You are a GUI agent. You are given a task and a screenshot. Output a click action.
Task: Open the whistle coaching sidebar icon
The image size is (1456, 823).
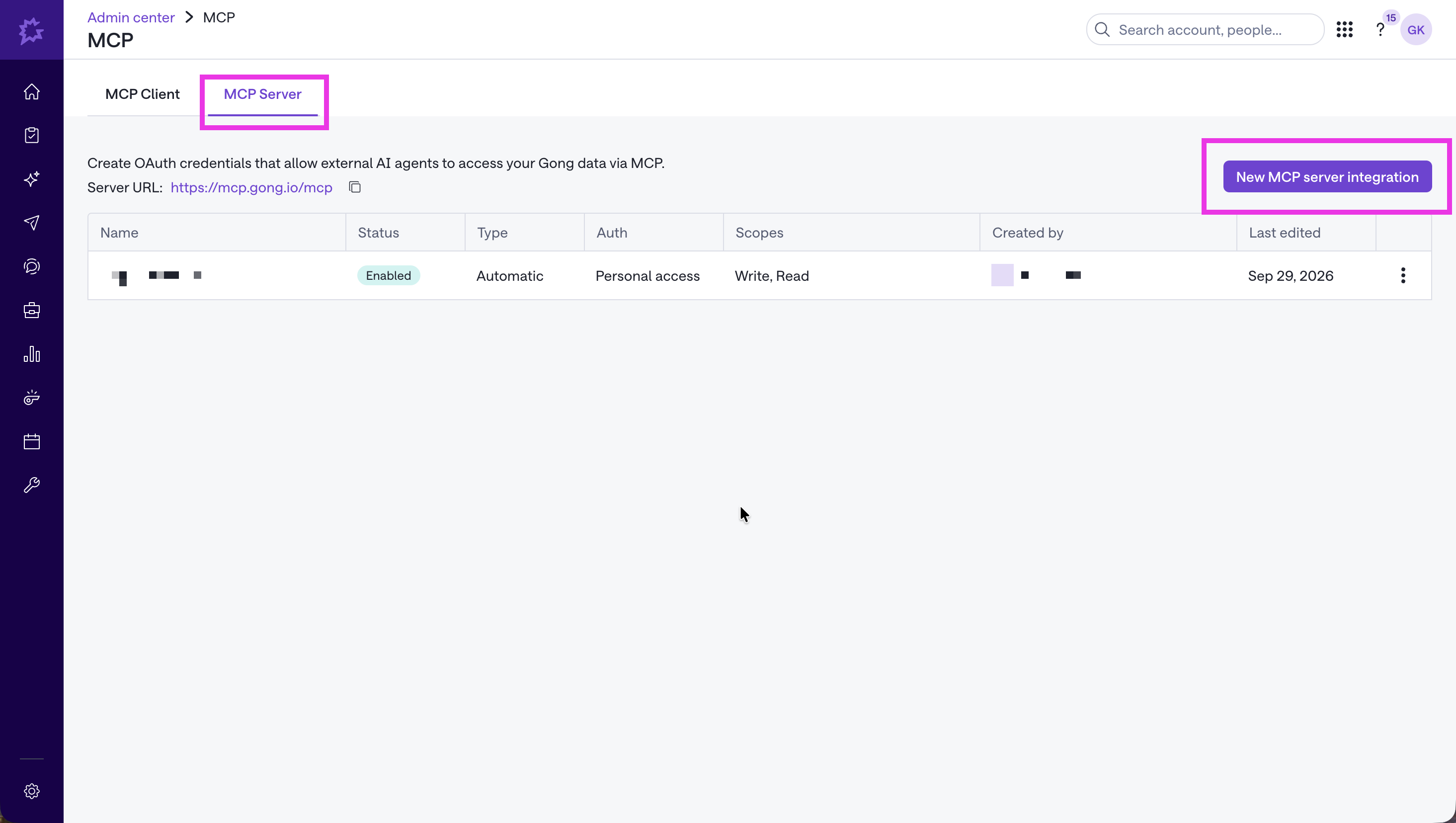(32, 398)
